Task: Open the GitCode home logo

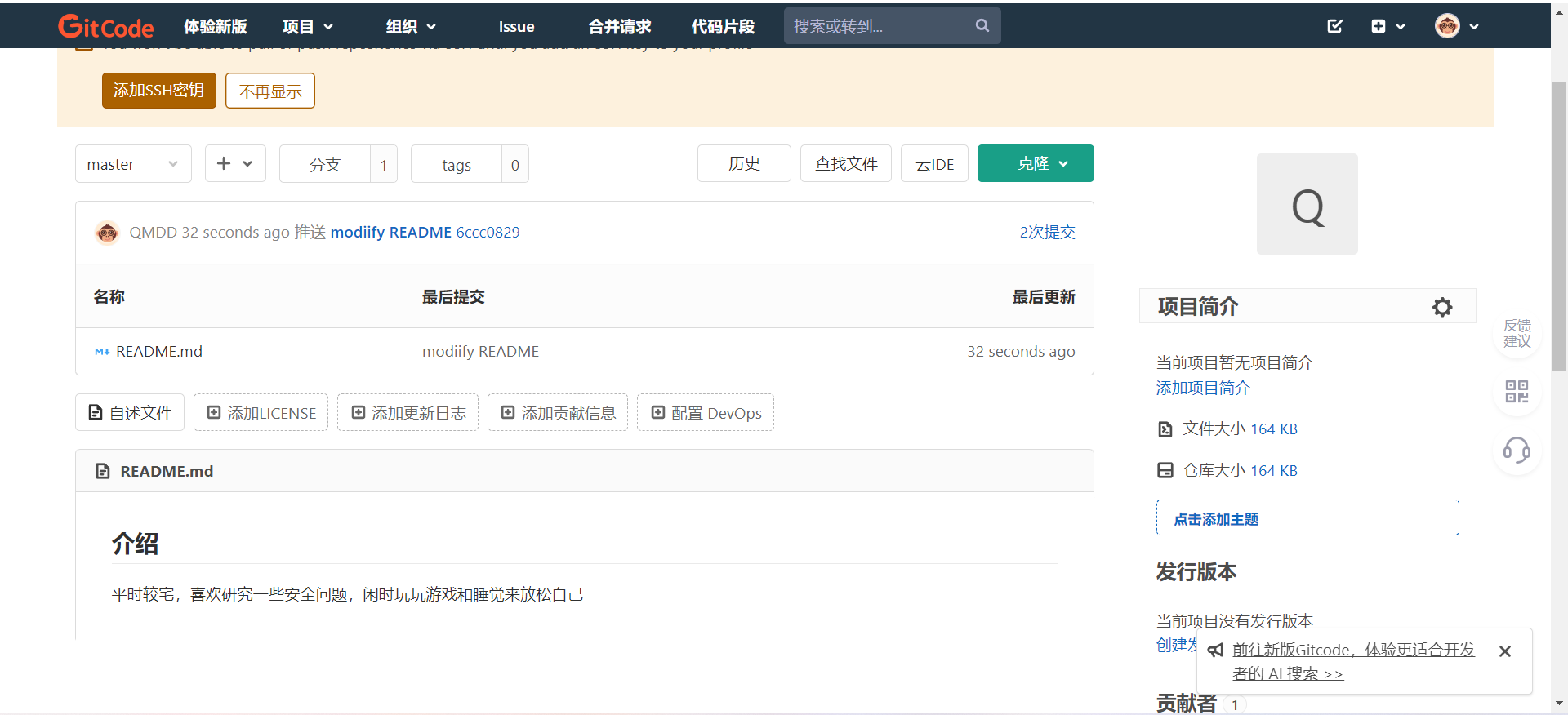Action: tap(105, 26)
